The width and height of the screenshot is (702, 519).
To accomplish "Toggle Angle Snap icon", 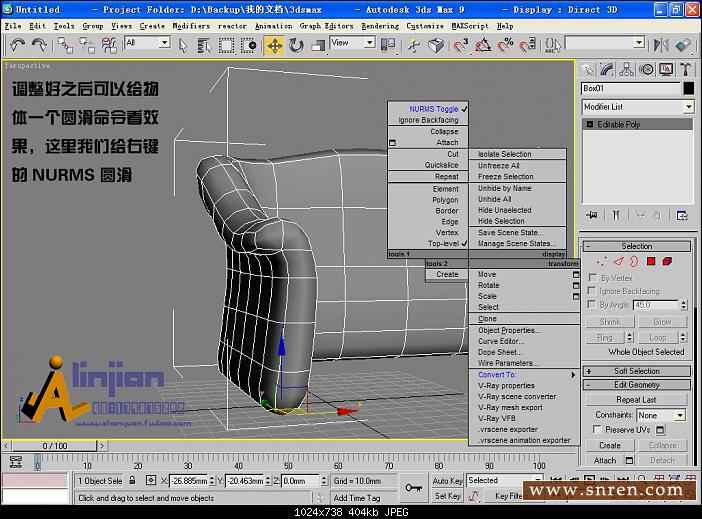I will coord(483,45).
